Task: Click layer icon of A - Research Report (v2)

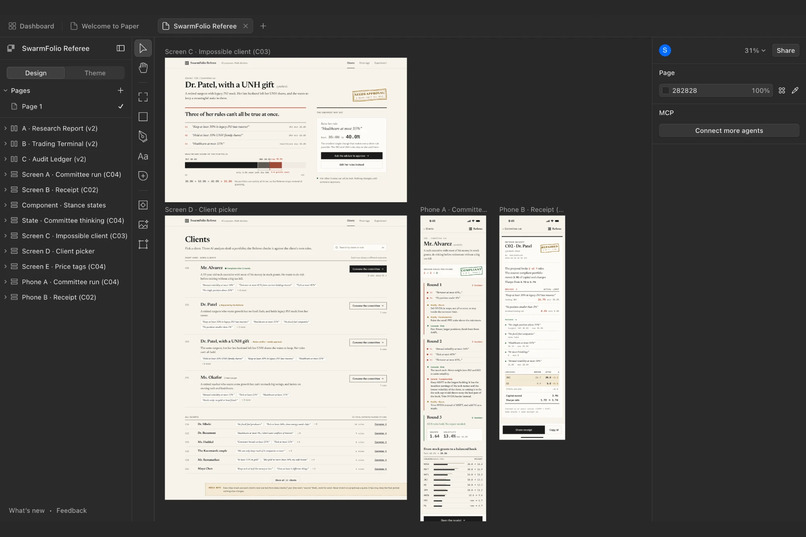Action: (x=14, y=128)
